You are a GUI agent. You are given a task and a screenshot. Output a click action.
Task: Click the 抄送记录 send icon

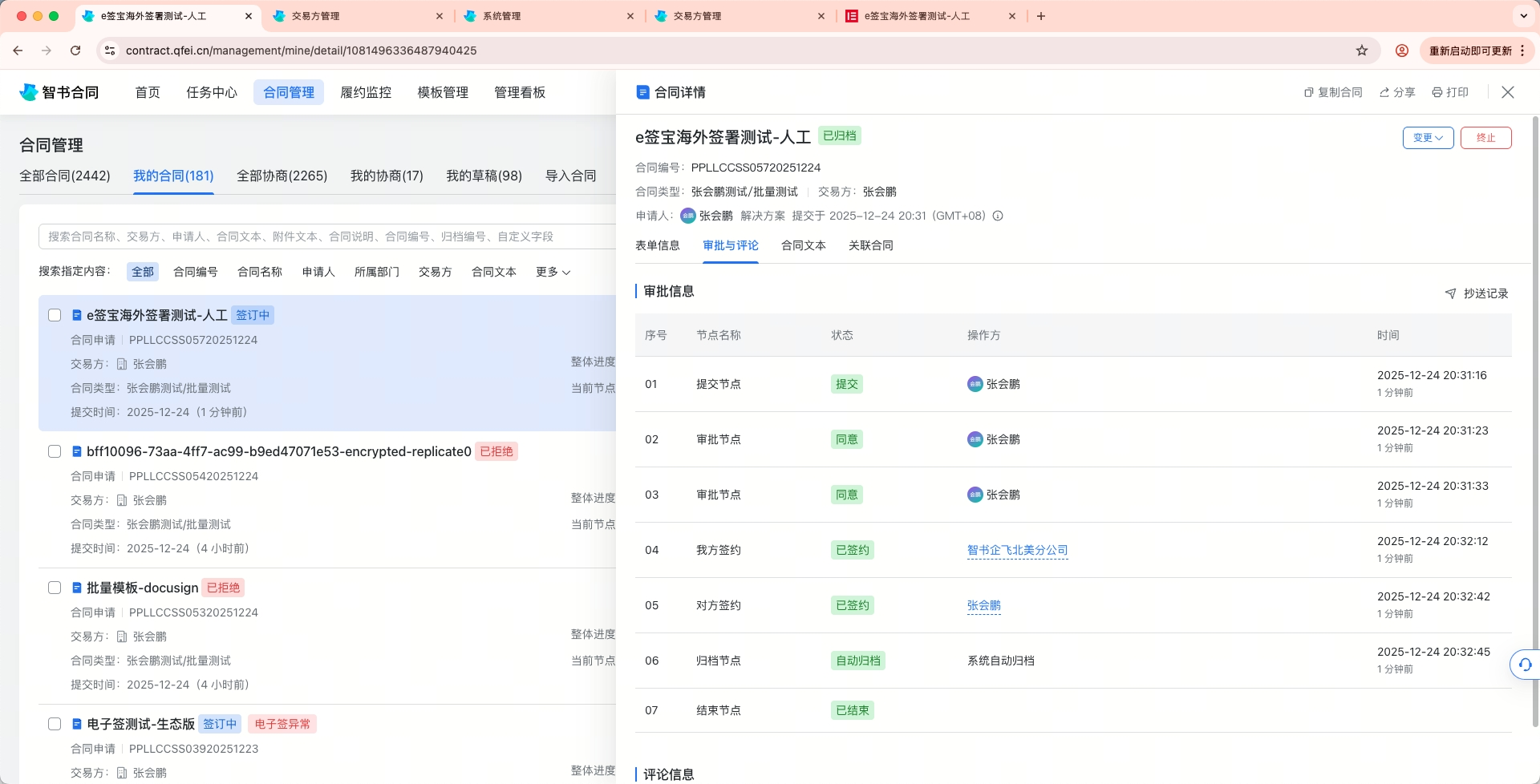coord(1450,293)
